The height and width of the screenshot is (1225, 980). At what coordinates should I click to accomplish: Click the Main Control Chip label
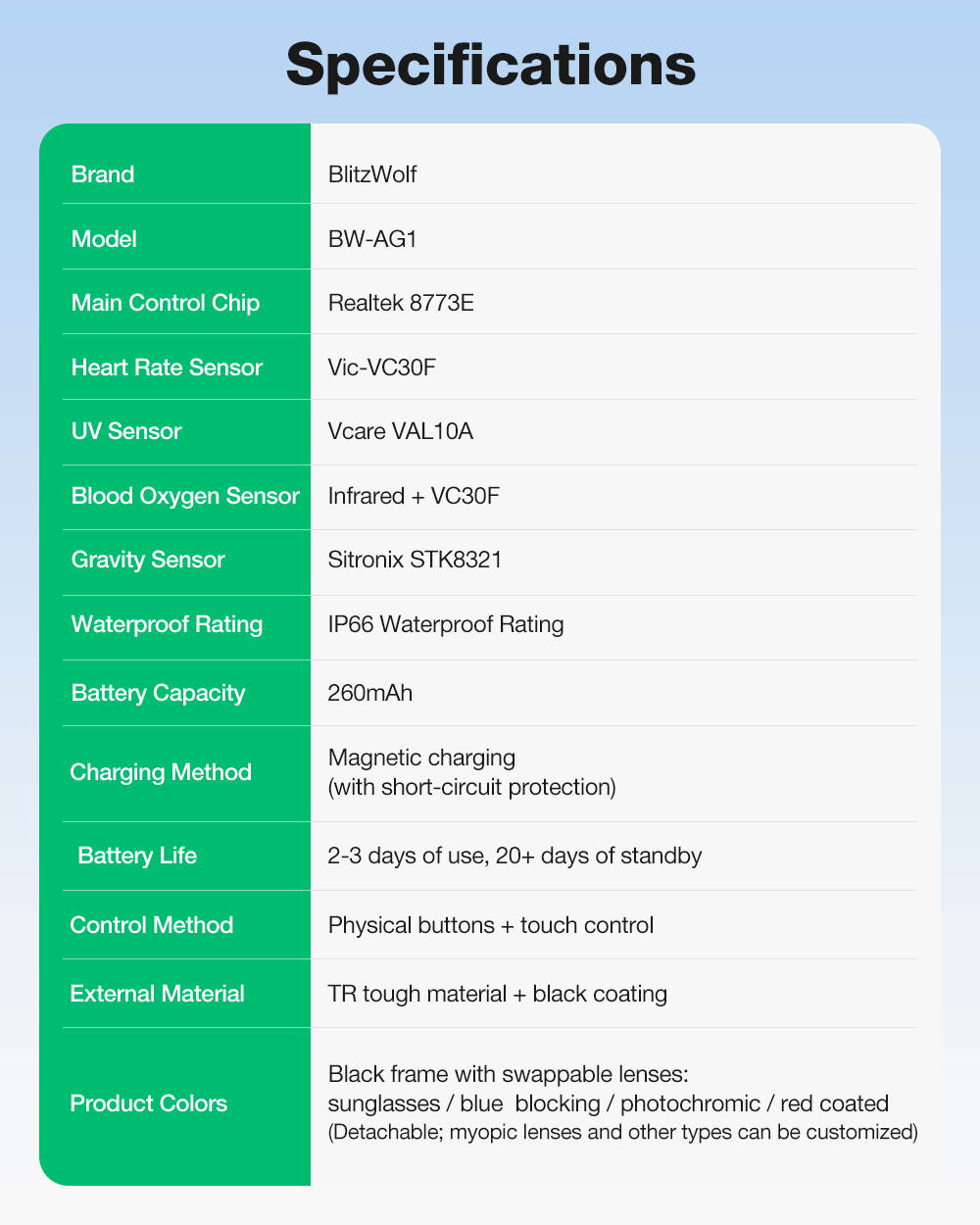click(165, 303)
